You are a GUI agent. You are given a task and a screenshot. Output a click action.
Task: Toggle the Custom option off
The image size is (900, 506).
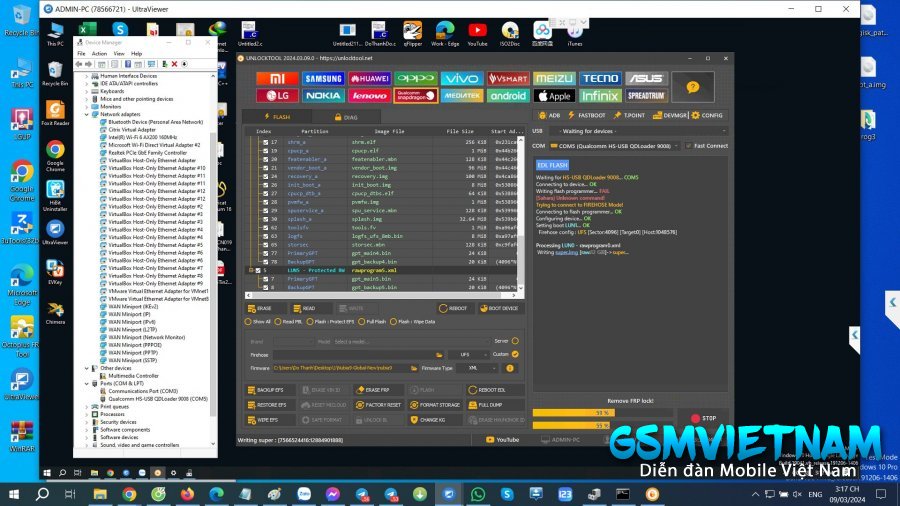click(x=515, y=355)
